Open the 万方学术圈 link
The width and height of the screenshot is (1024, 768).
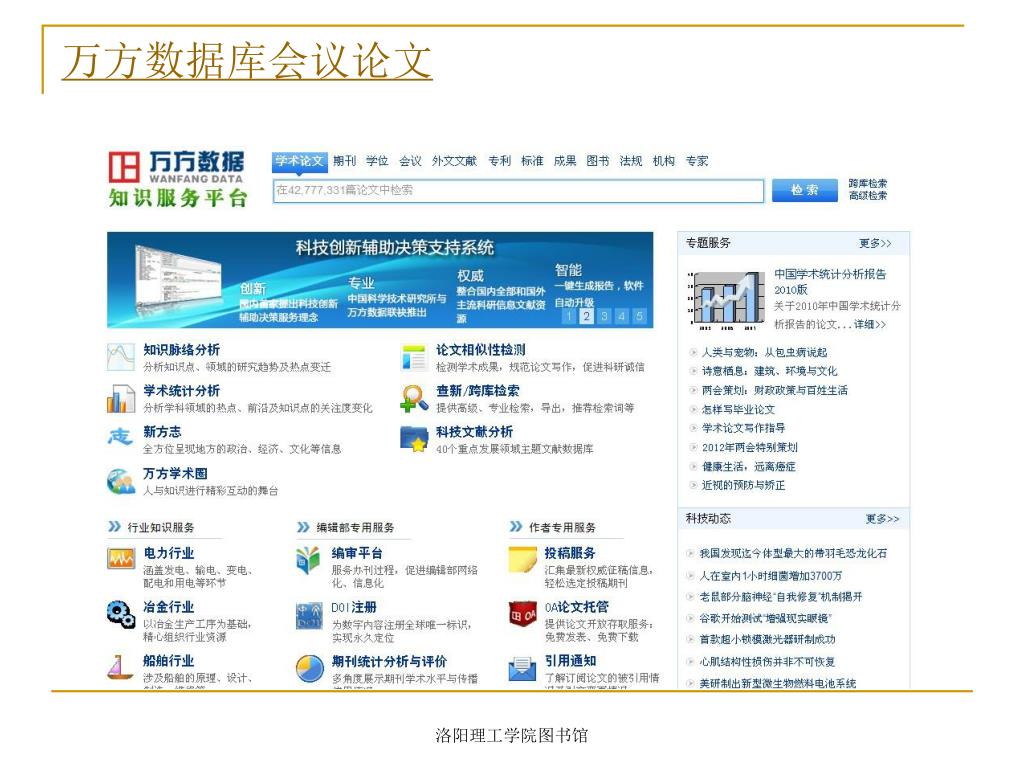[175, 473]
